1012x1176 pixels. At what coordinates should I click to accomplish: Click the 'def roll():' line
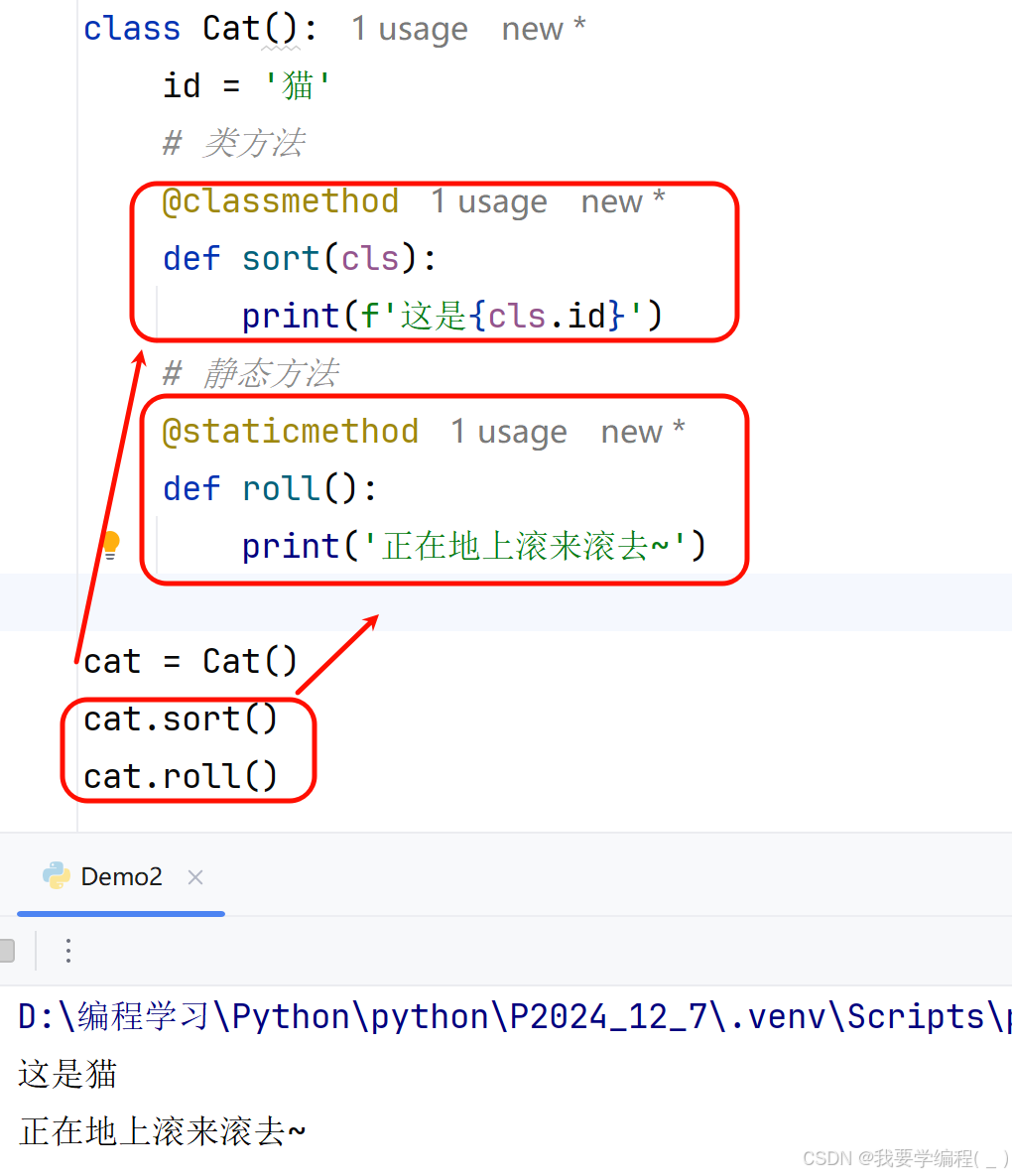[270, 489]
